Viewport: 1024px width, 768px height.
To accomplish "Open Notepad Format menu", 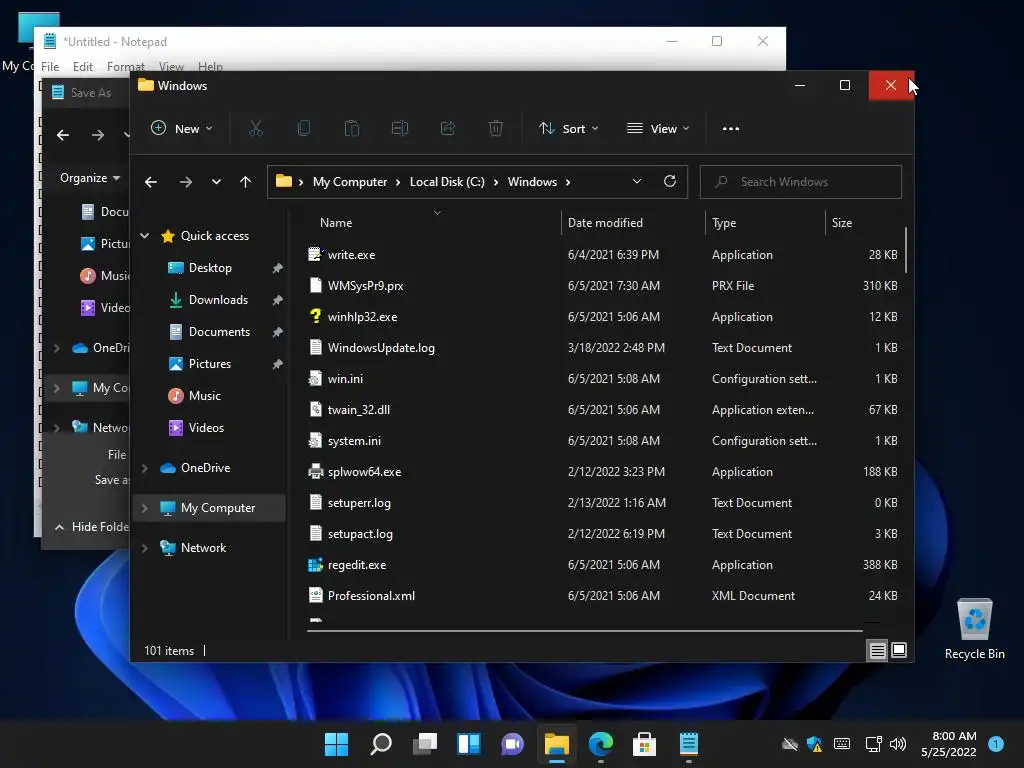I will pos(125,67).
